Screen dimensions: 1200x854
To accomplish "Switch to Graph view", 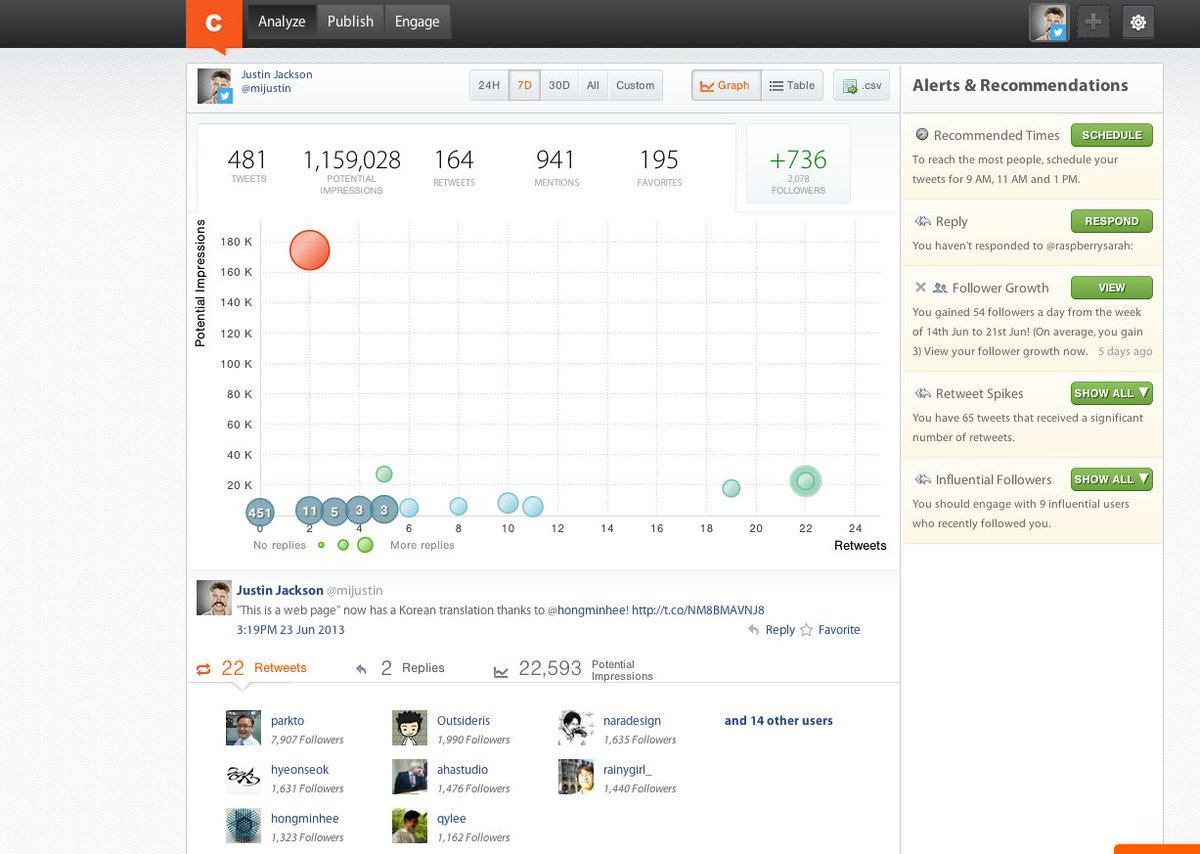I will tap(726, 86).
